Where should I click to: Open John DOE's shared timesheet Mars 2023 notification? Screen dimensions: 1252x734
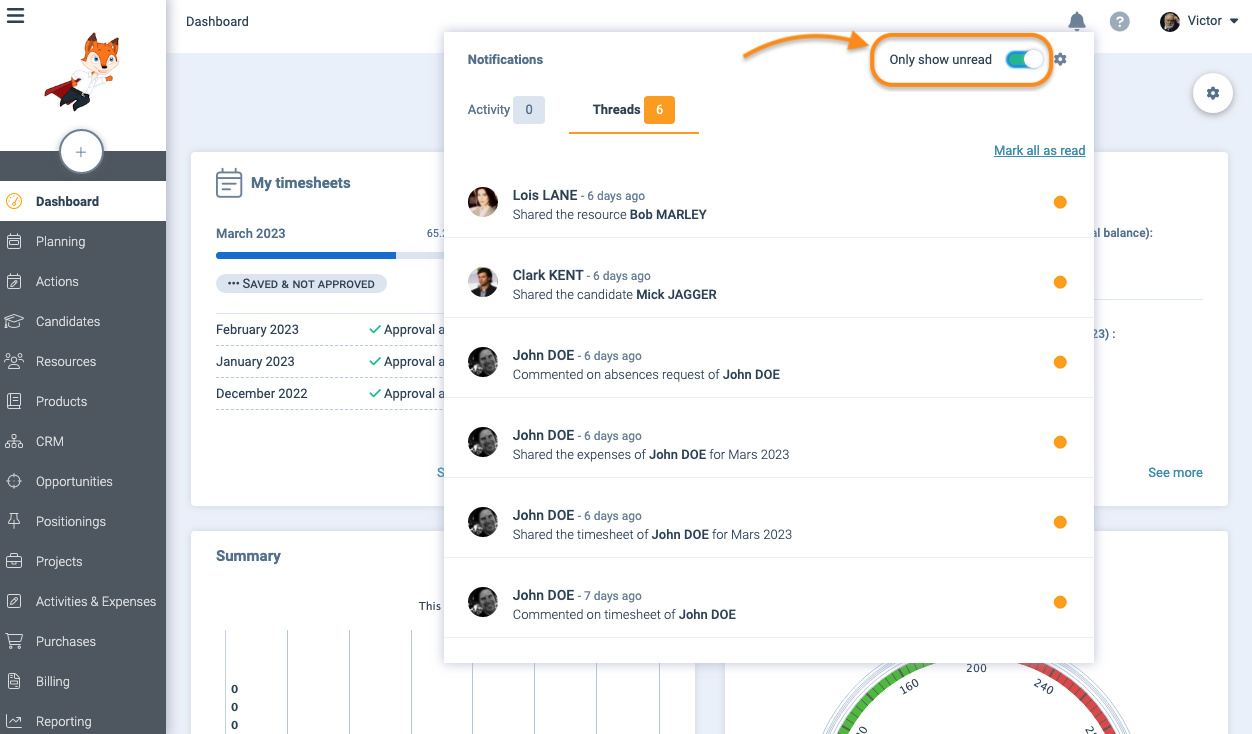tap(768, 522)
